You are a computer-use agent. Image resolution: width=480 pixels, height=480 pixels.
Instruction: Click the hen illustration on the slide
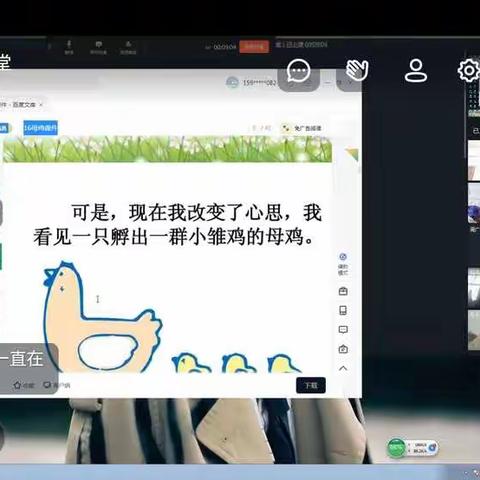102,317
